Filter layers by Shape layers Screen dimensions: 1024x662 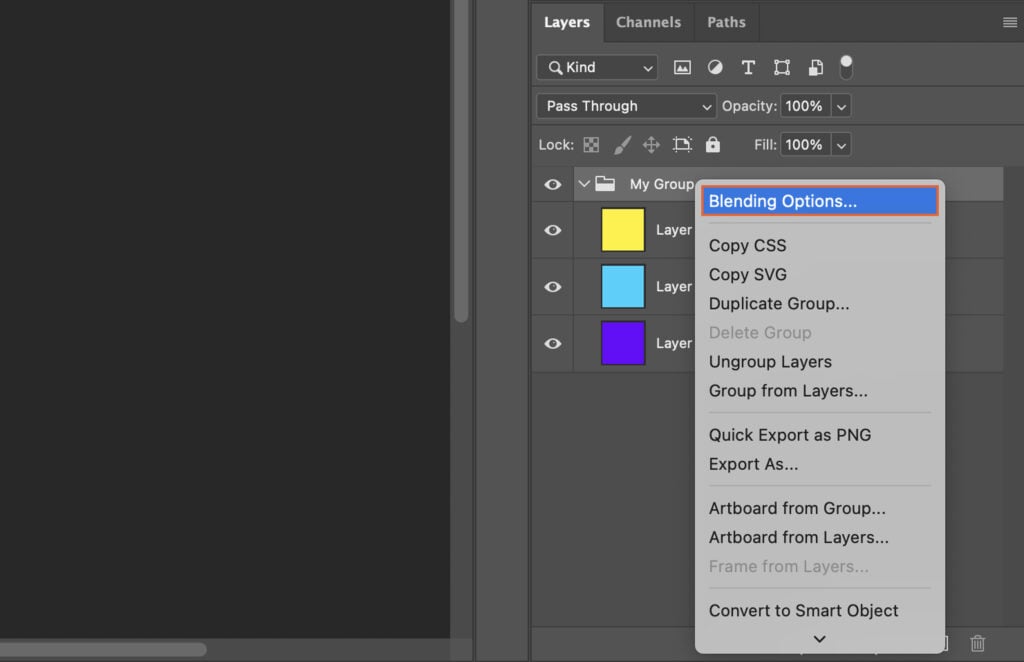pos(781,67)
